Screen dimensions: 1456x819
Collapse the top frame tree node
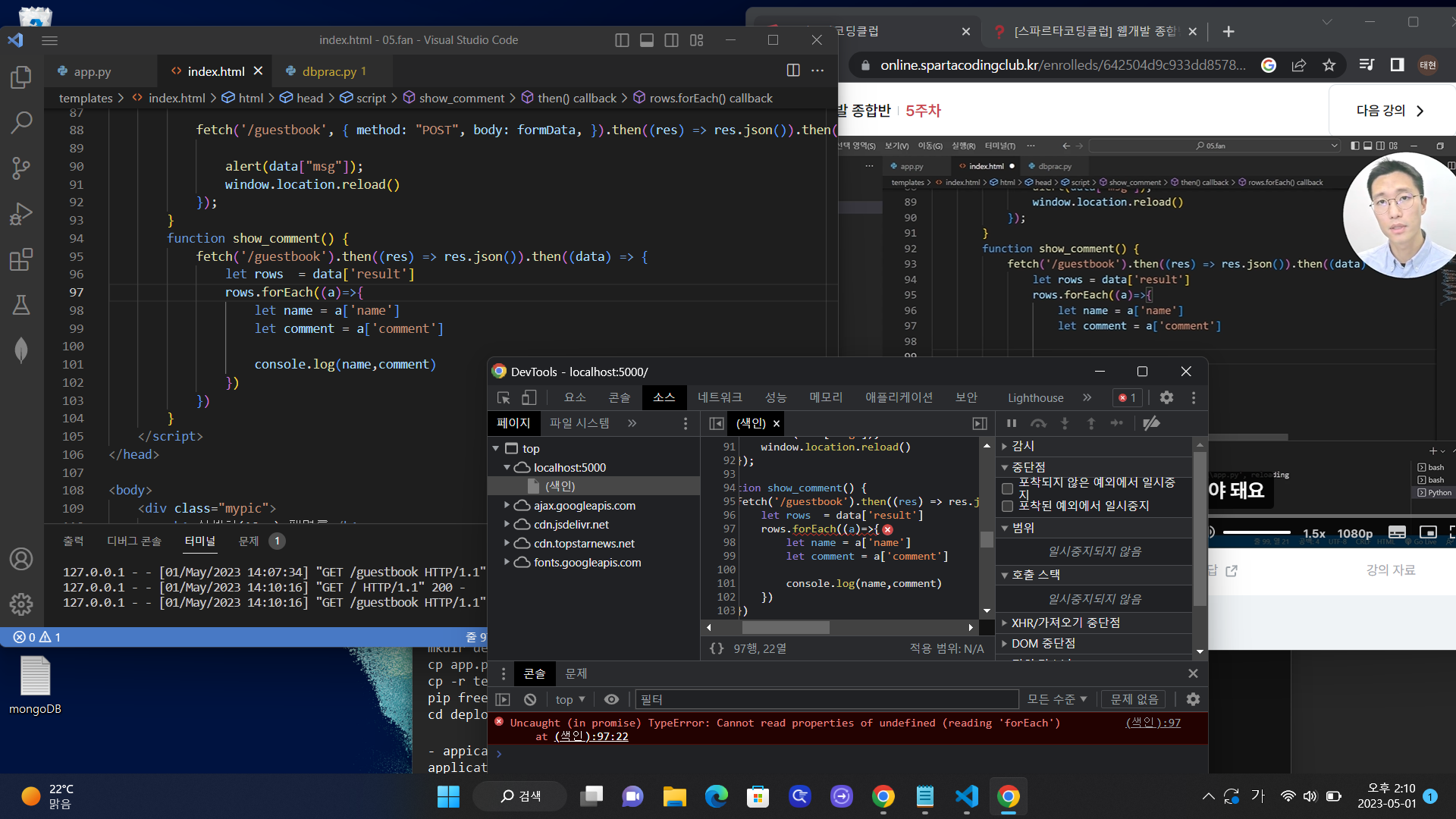(496, 449)
